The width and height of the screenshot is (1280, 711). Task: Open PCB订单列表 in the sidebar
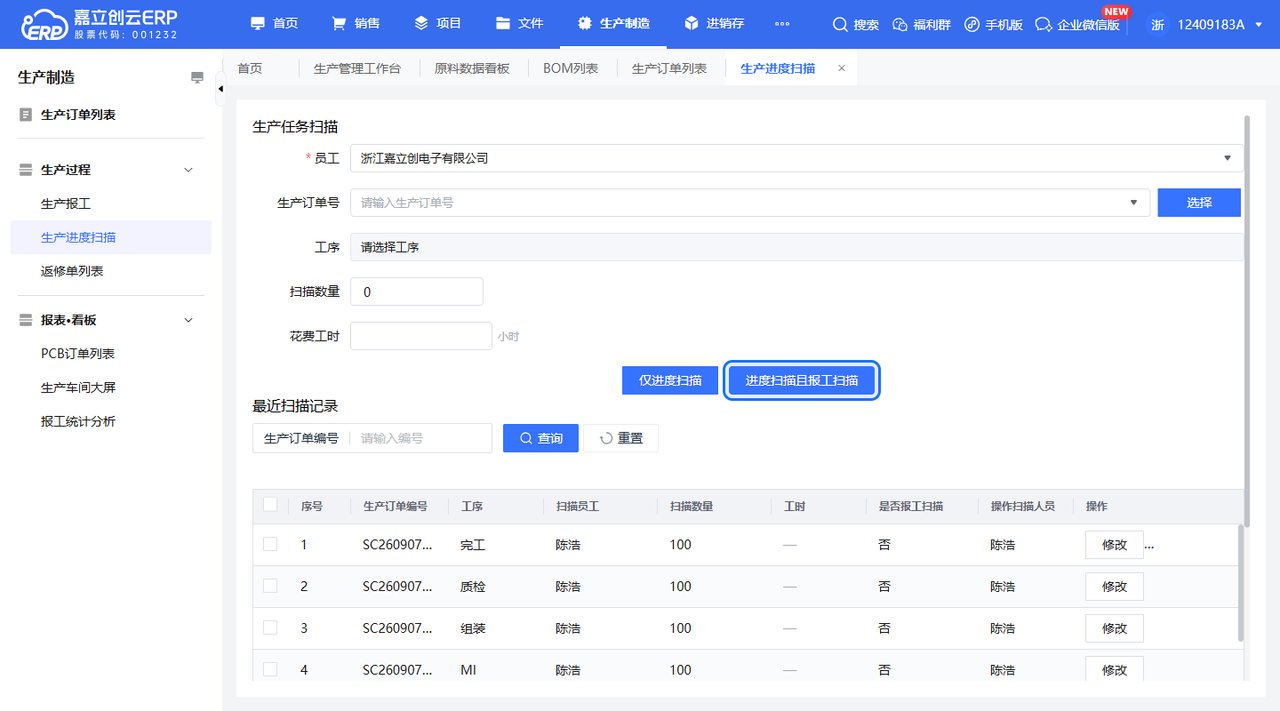tap(78, 353)
